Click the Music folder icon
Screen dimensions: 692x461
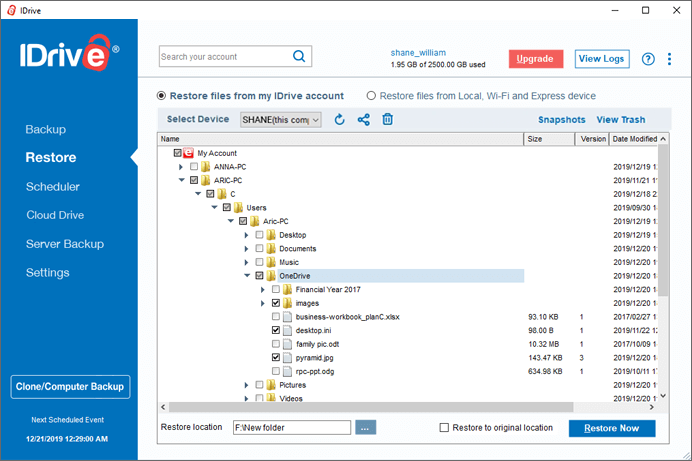coord(271,262)
